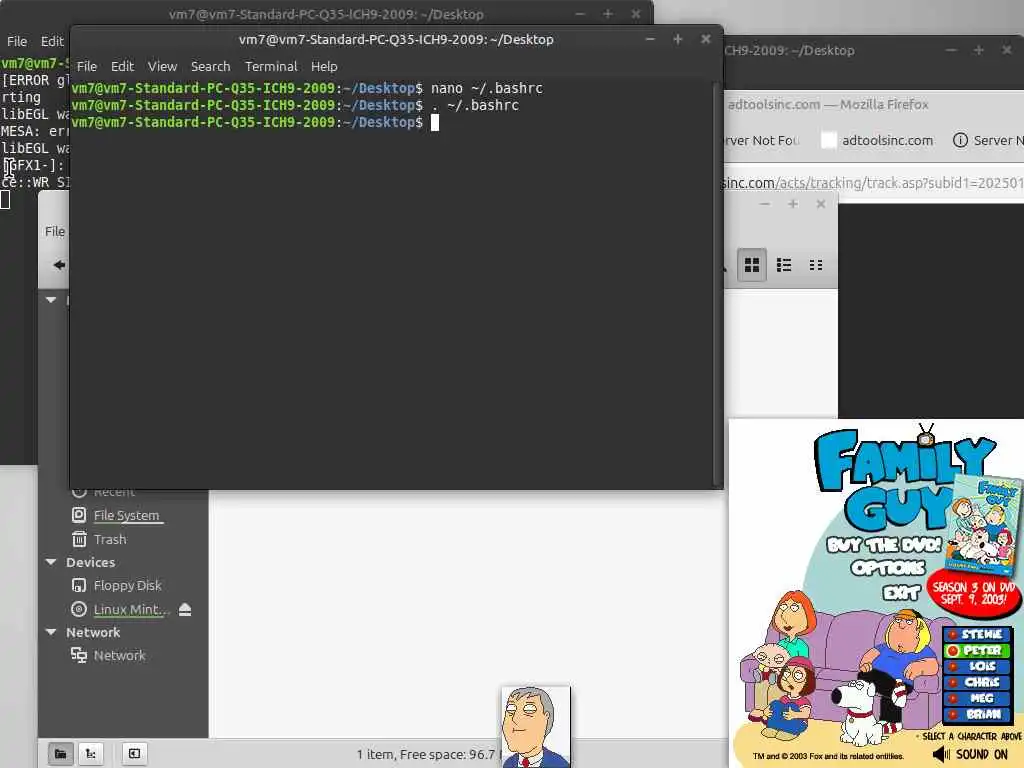Switch file manager to icon view
Viewport: 1024px width, 768px height.
pos(752,264)
